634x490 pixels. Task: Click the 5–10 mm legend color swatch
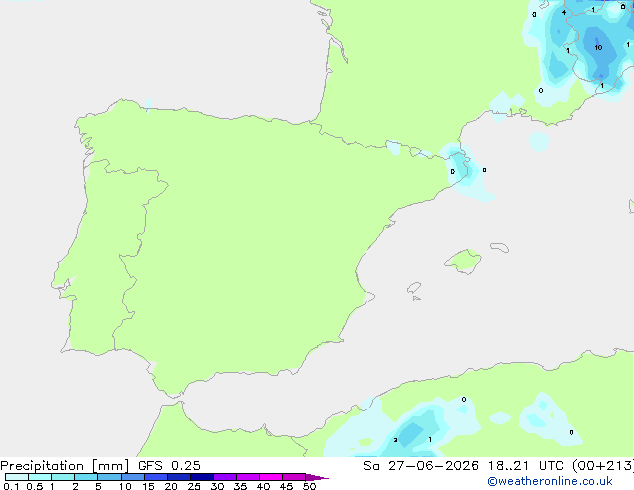(x=109, y=477)
